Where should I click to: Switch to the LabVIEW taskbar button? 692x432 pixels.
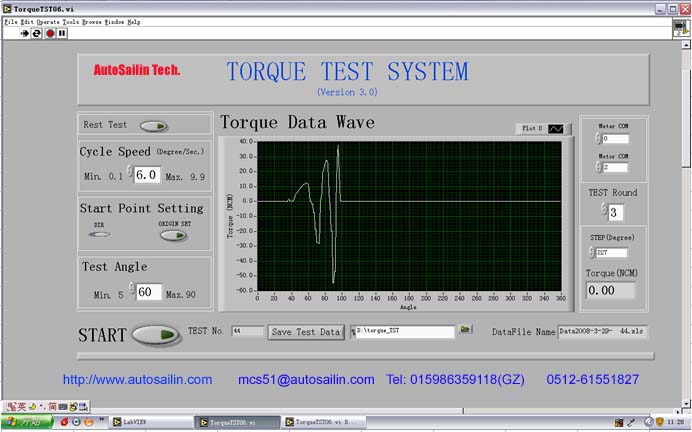[x=150, y=422]
